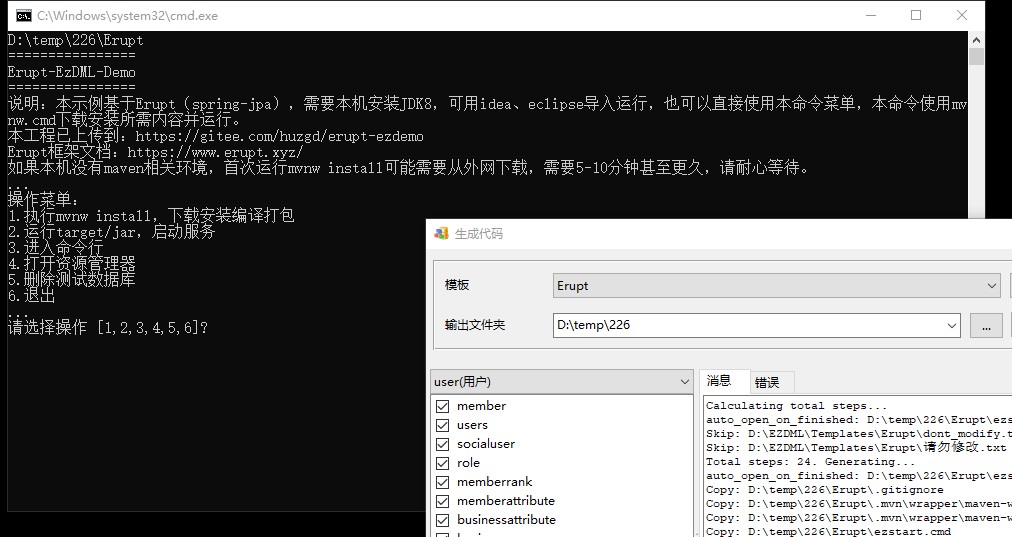Click the 'Erupt-EzDML-Demo' heading in cmd
Screen dimensions: 1012x537
72,72
